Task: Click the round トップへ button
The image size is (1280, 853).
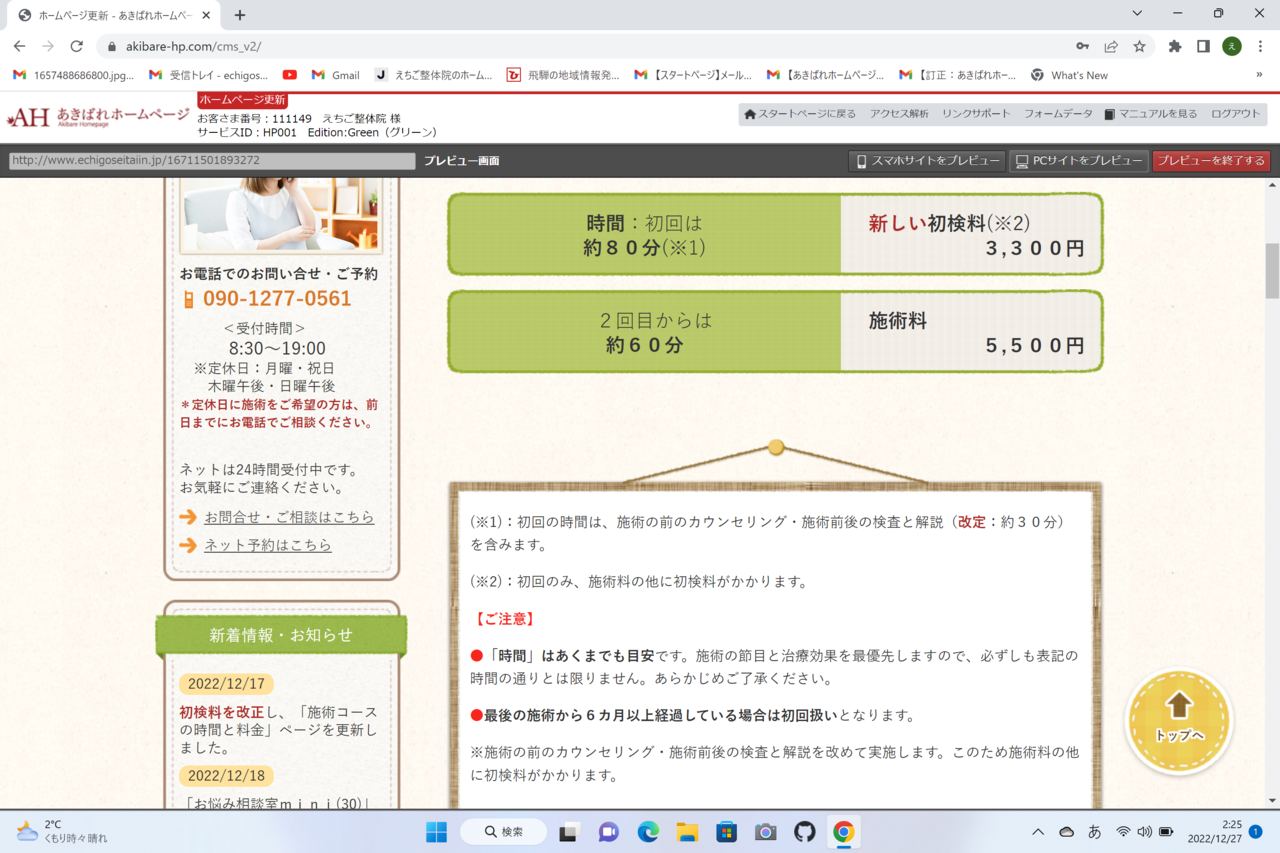Action: (1179, 721)
